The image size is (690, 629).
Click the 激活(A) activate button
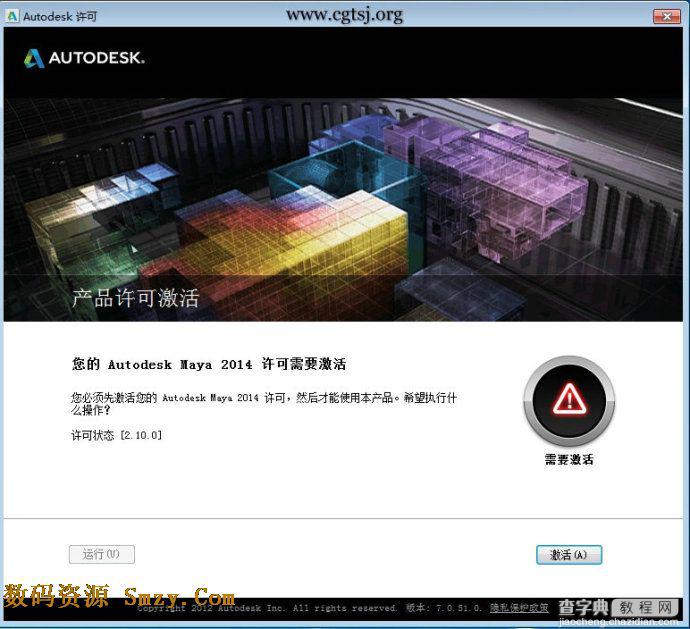(x=569, y=555)
